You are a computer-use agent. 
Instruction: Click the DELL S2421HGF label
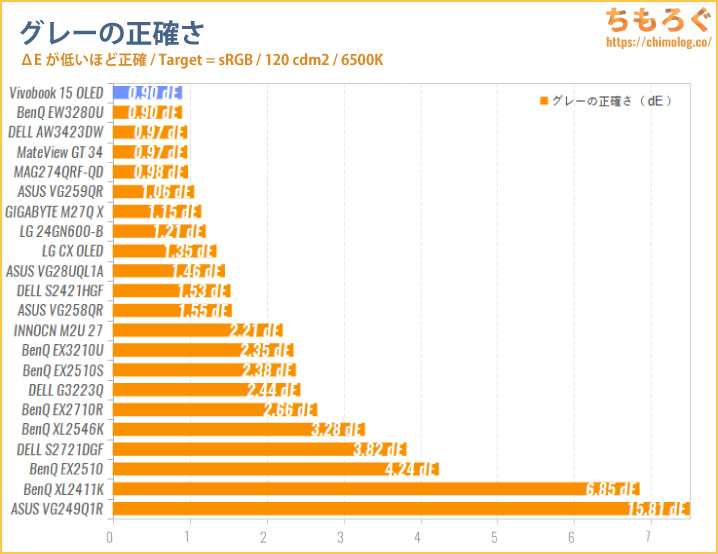click(x=60, y=291)
